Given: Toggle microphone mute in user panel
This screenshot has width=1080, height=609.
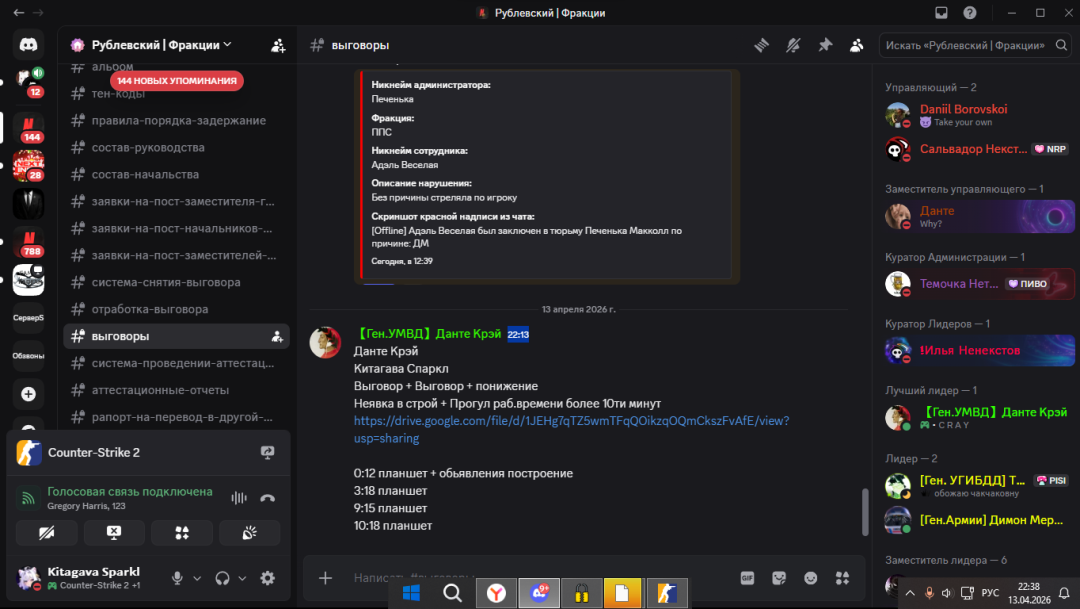Looking at the screenshot, I should coord(177,578).
